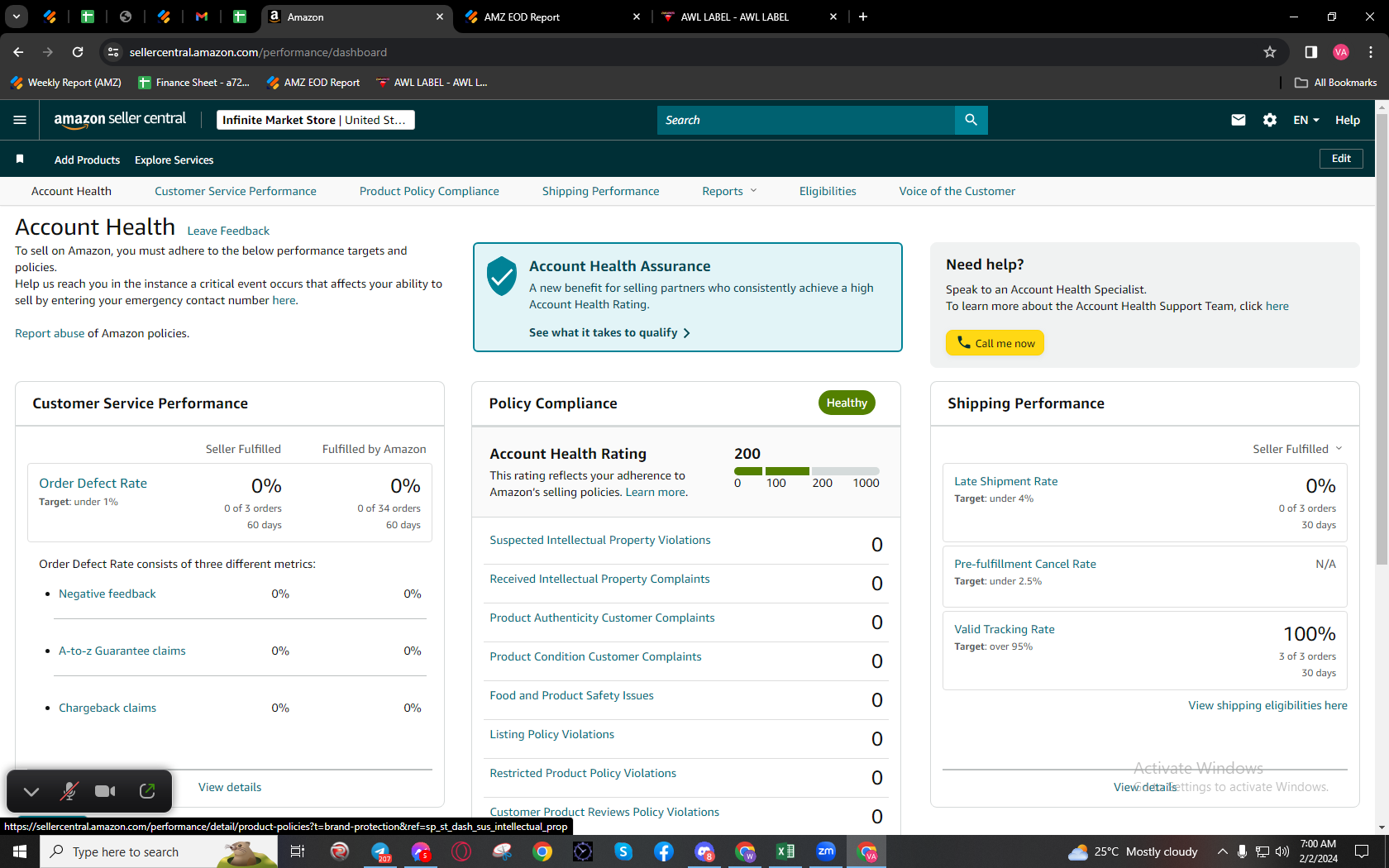Open the Infinite Market Store selector
The image size is (1389, 868).
click(315, 120)
